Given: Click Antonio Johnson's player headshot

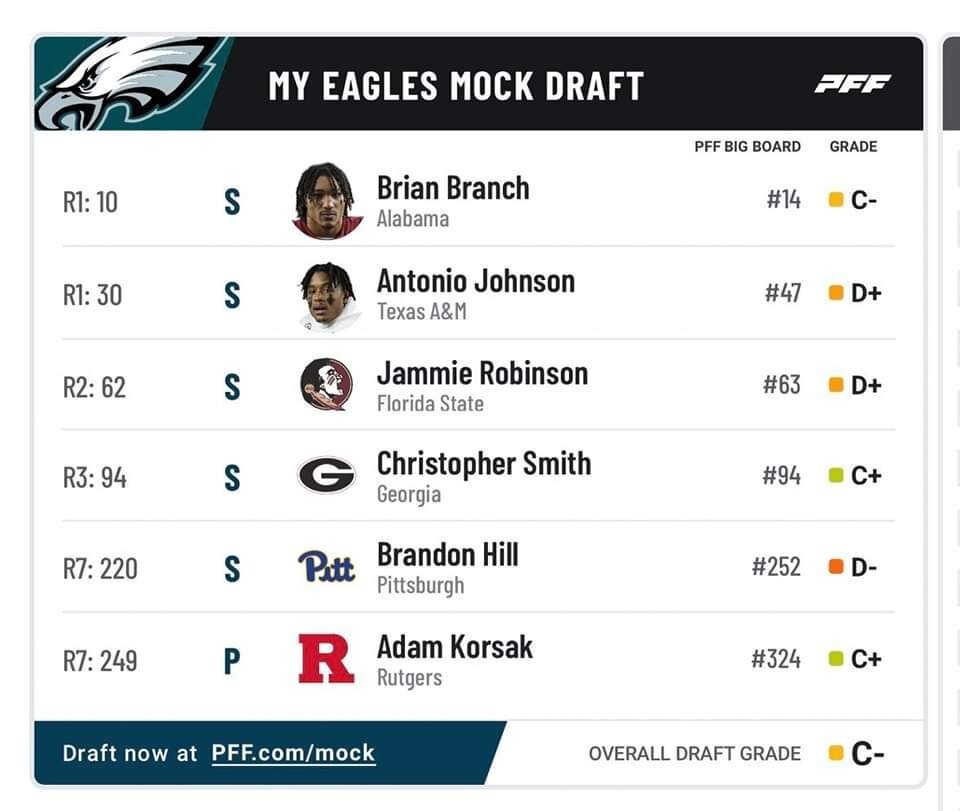Looking at the screenshot, I should (x=327, y=295).
